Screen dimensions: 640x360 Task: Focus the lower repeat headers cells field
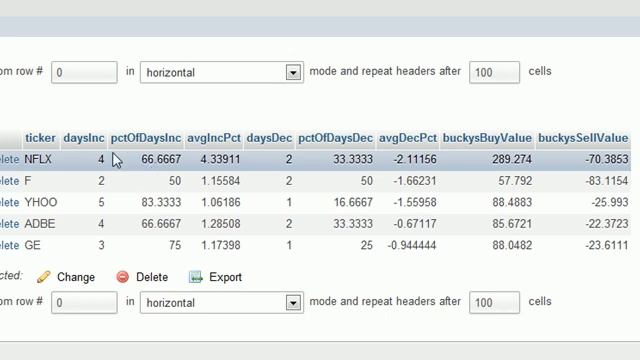(x=494, y=303)
